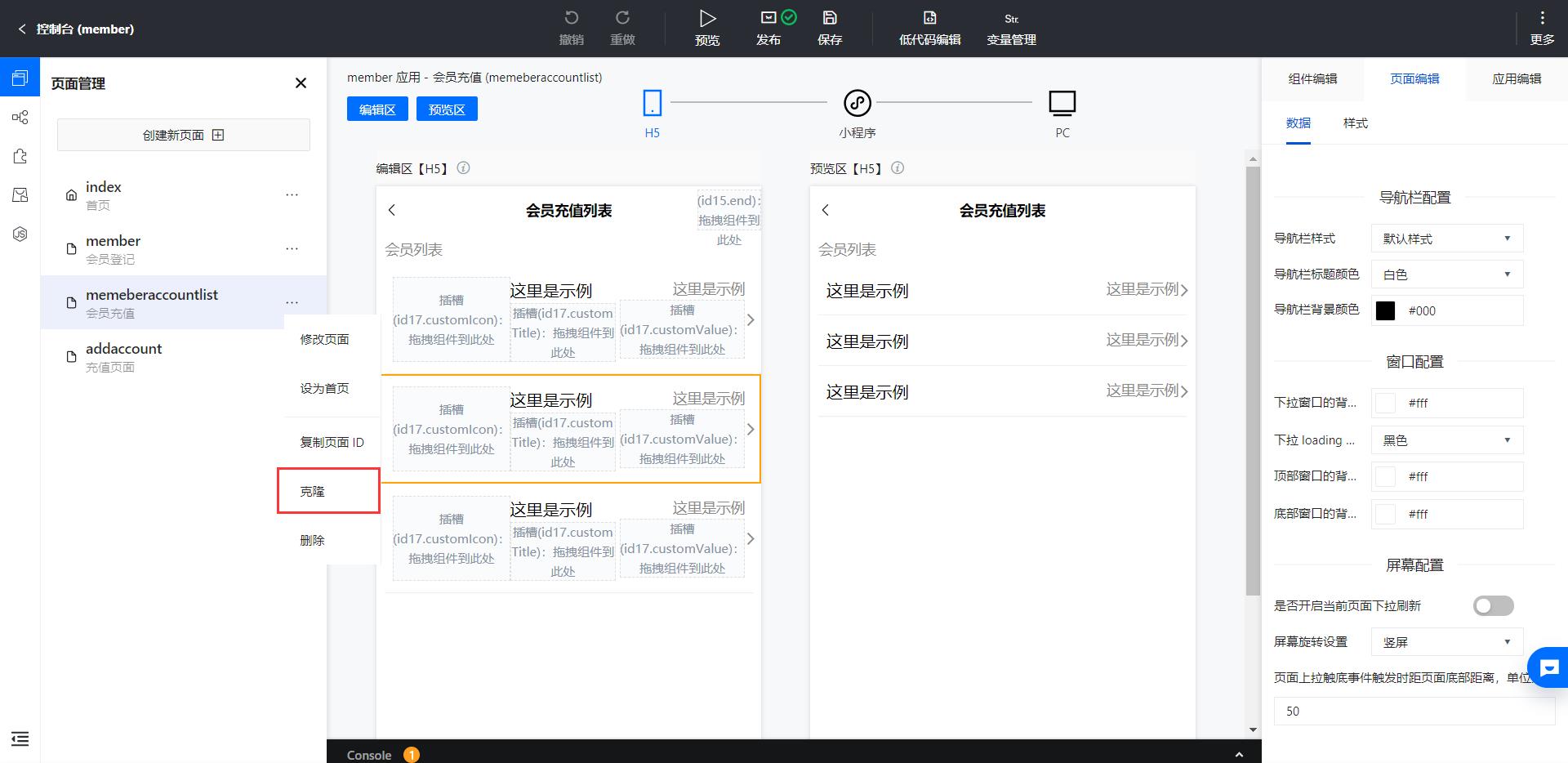The width and height of the screenshot is (1568, 763).
Task: Open the JS hexagon sidebar icon
Action: (x=20, y=234)
